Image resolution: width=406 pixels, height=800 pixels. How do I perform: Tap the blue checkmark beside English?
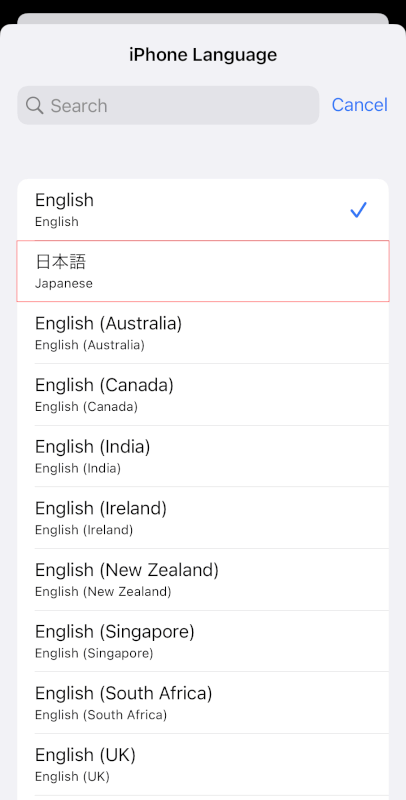(359, 210)
